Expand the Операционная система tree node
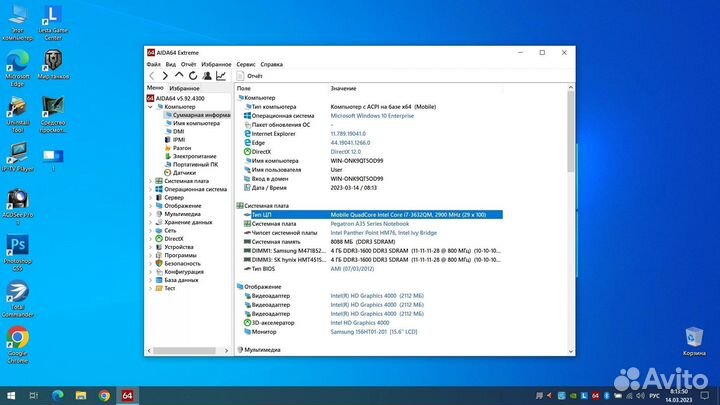The image size is (720, 405). pos(150,189)
